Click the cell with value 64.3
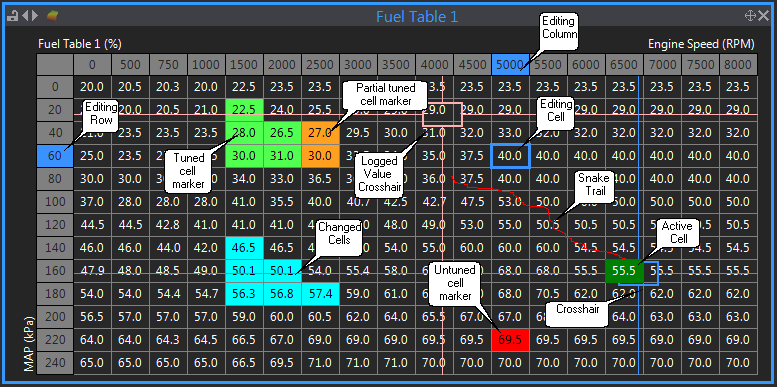The image size is (777, 387). 168,339
